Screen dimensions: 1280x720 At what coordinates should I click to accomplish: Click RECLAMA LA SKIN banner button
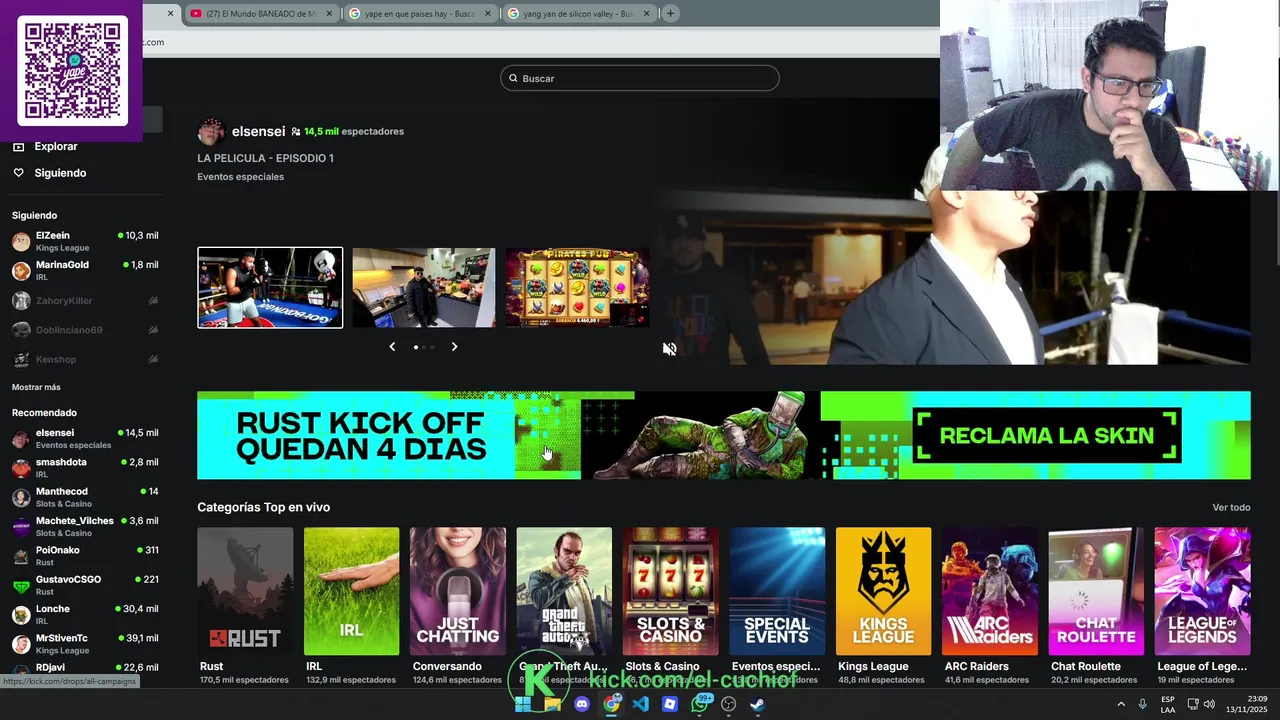[1047, 436]
